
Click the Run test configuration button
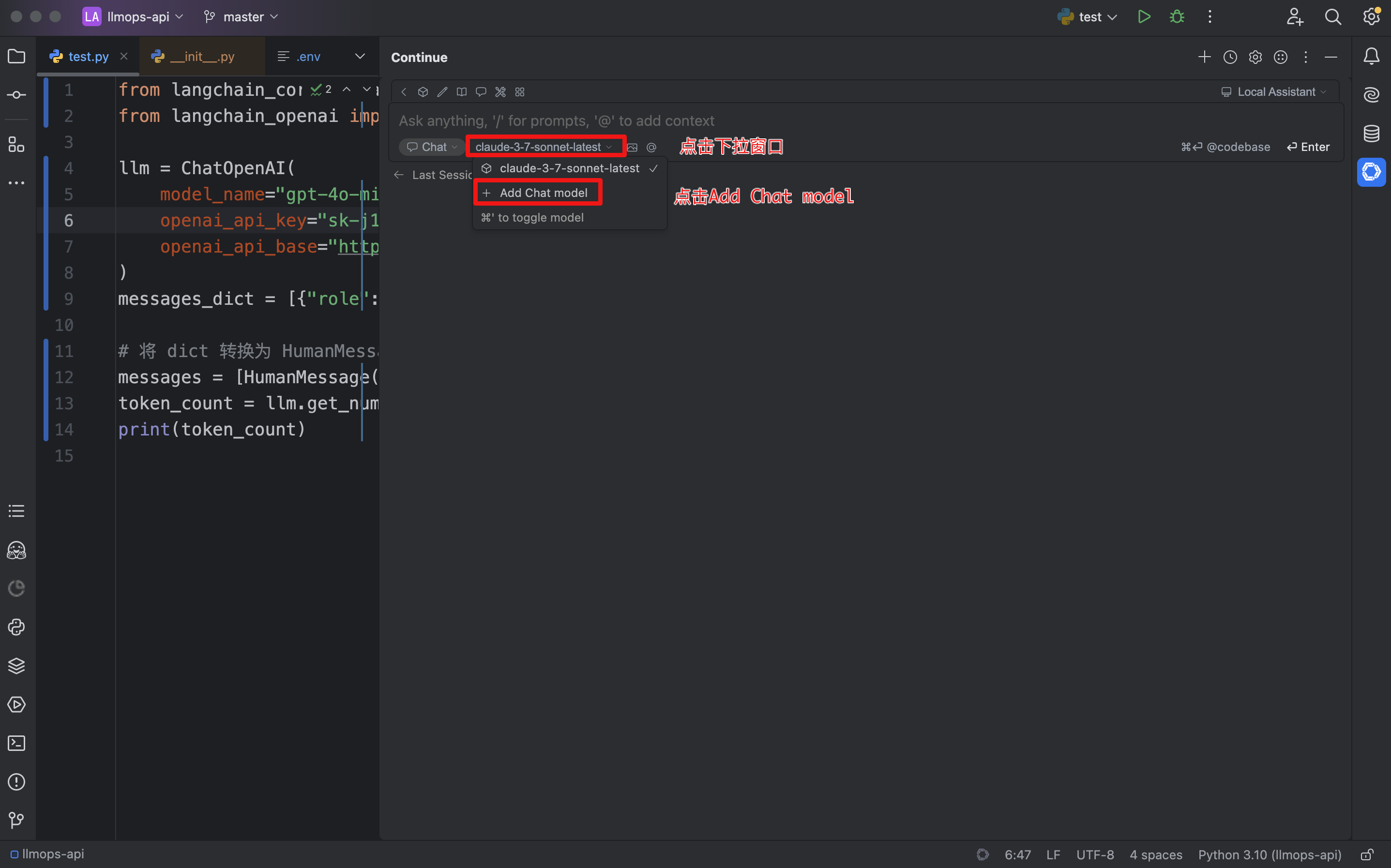(1144, 16)
